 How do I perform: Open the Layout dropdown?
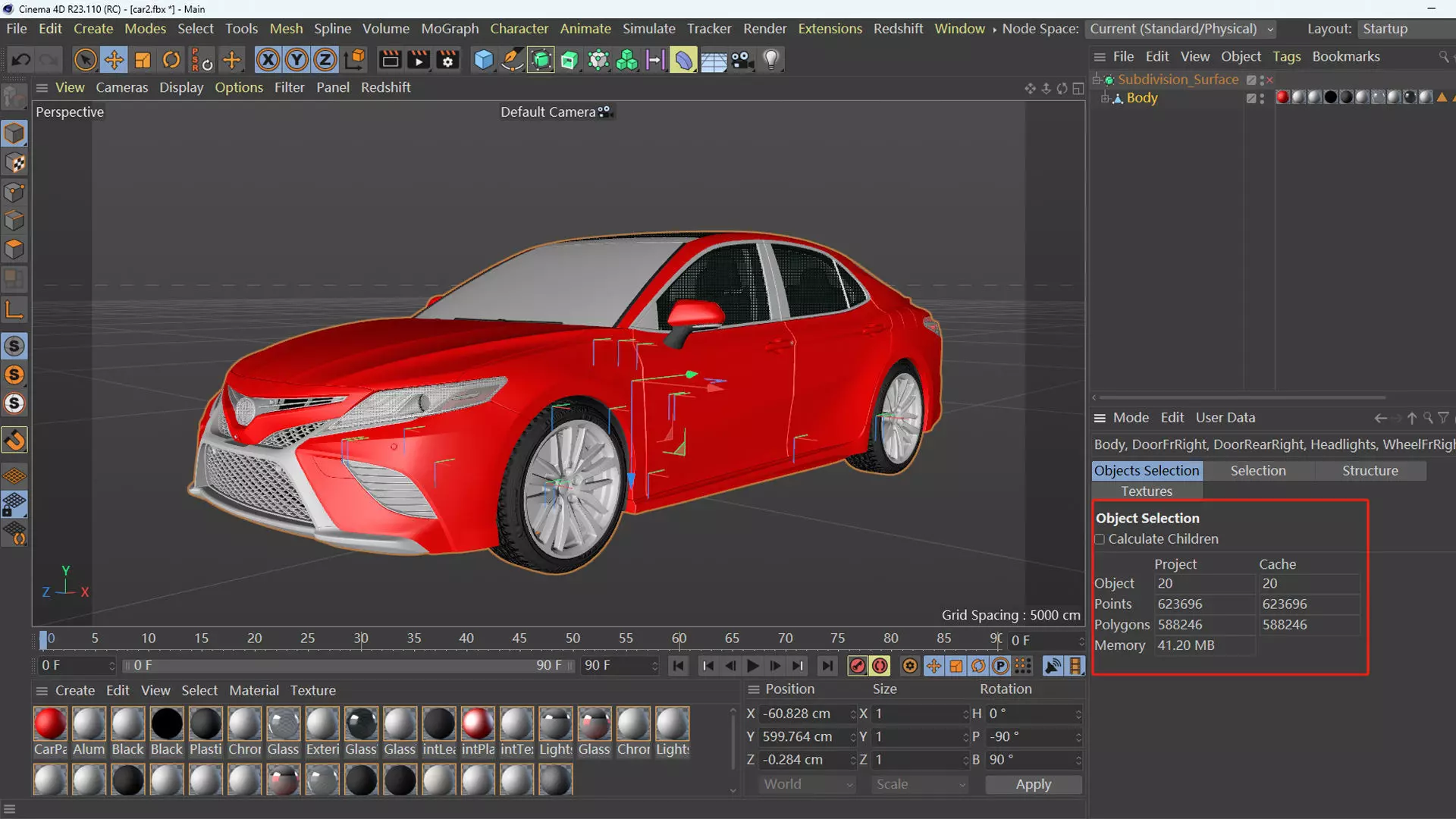point(1407,29)
